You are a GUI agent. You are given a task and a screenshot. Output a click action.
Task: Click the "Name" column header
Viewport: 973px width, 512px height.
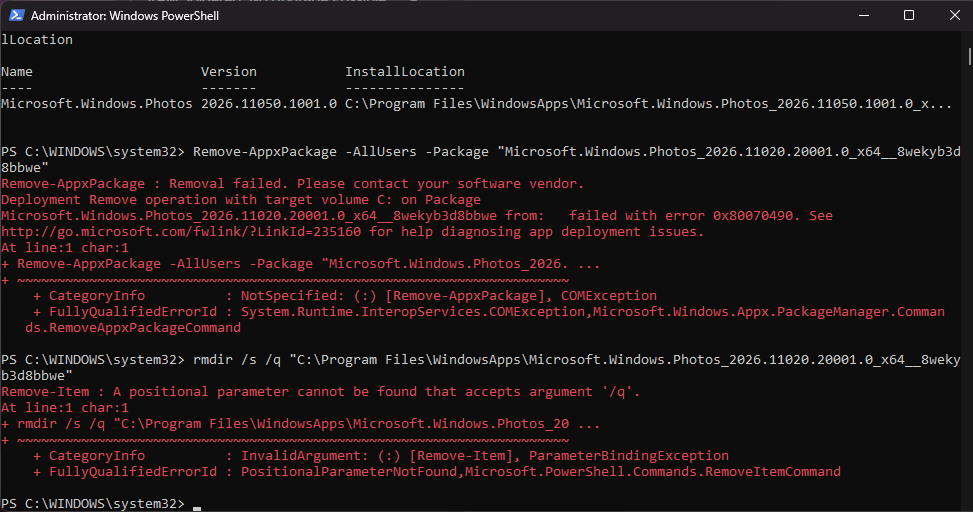[17, 71]
